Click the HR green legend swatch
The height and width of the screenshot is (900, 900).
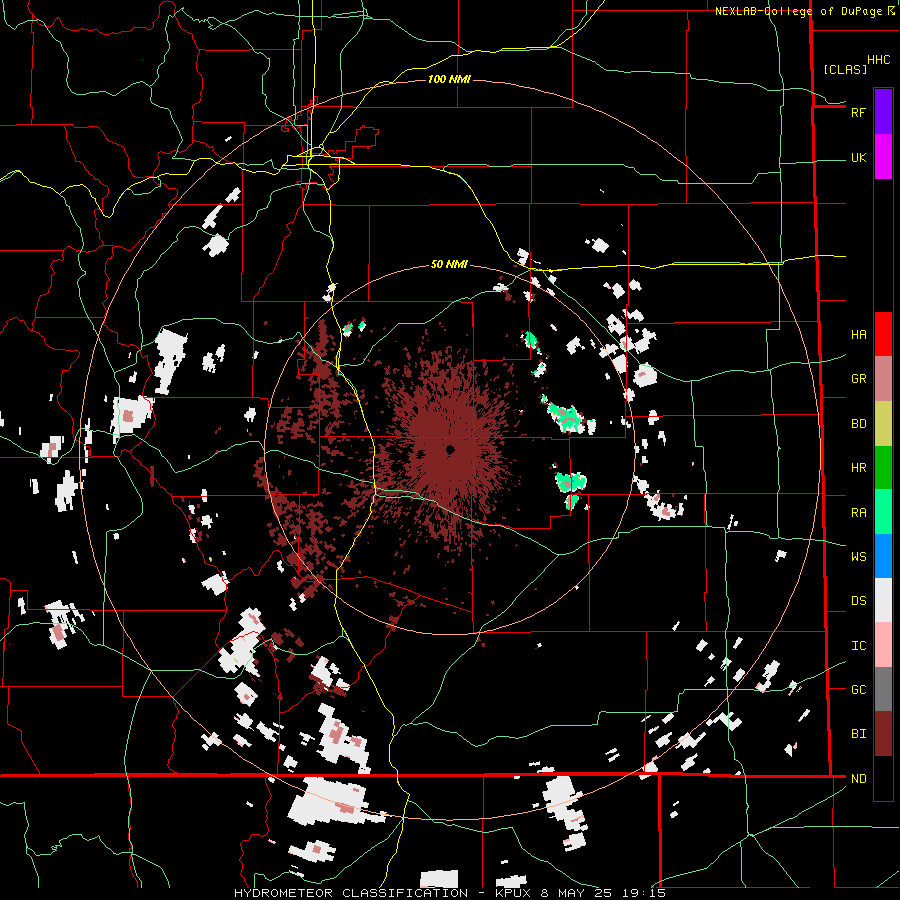coord(883,468)
